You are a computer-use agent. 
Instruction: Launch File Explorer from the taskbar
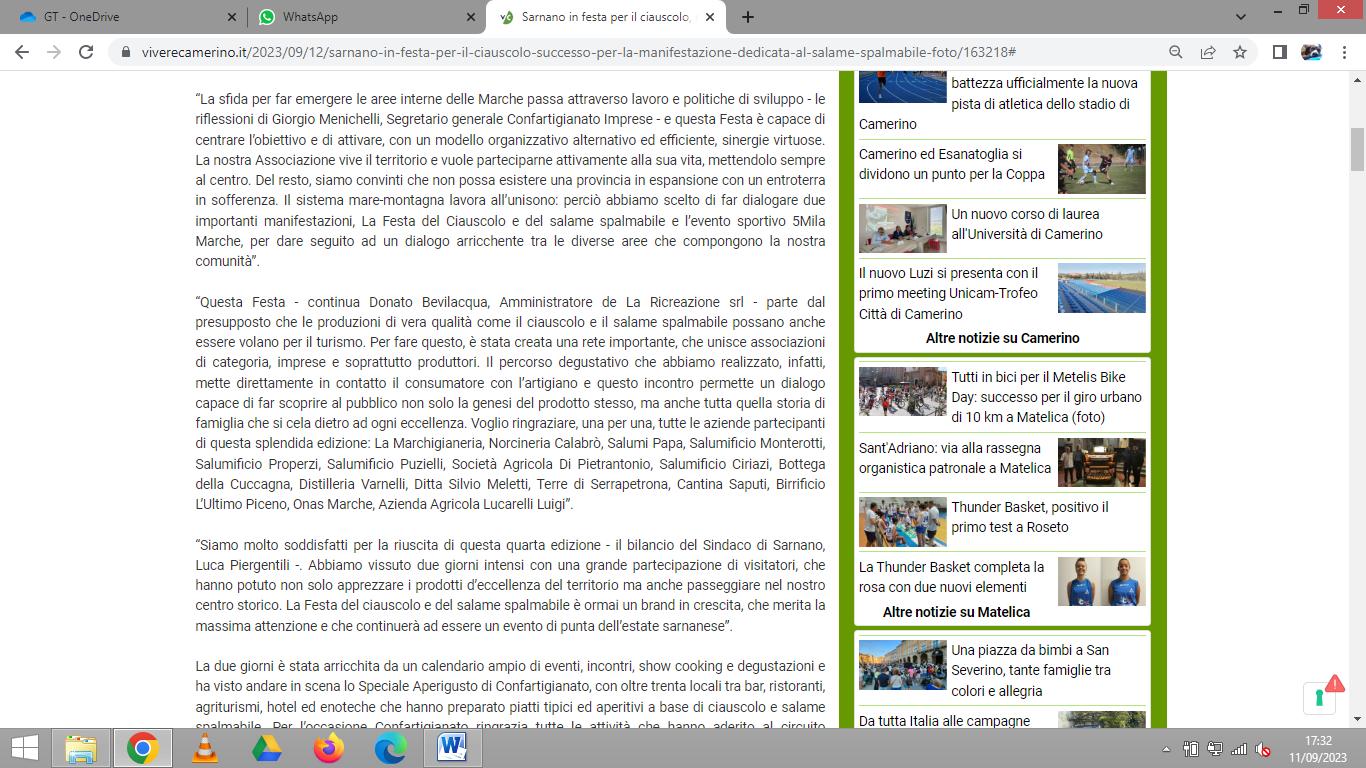[80, 748]
